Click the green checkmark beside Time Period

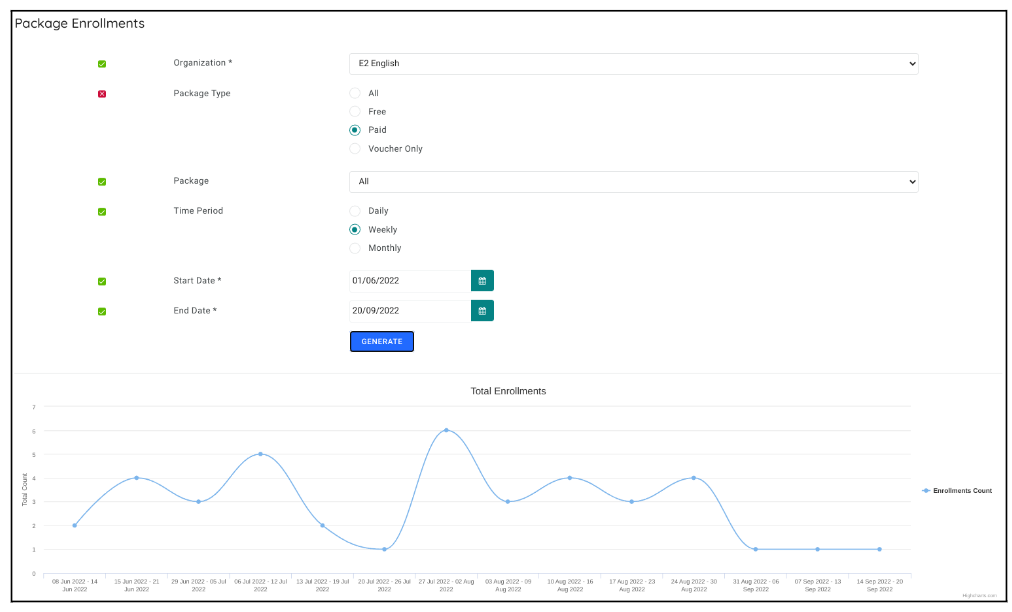101,211
